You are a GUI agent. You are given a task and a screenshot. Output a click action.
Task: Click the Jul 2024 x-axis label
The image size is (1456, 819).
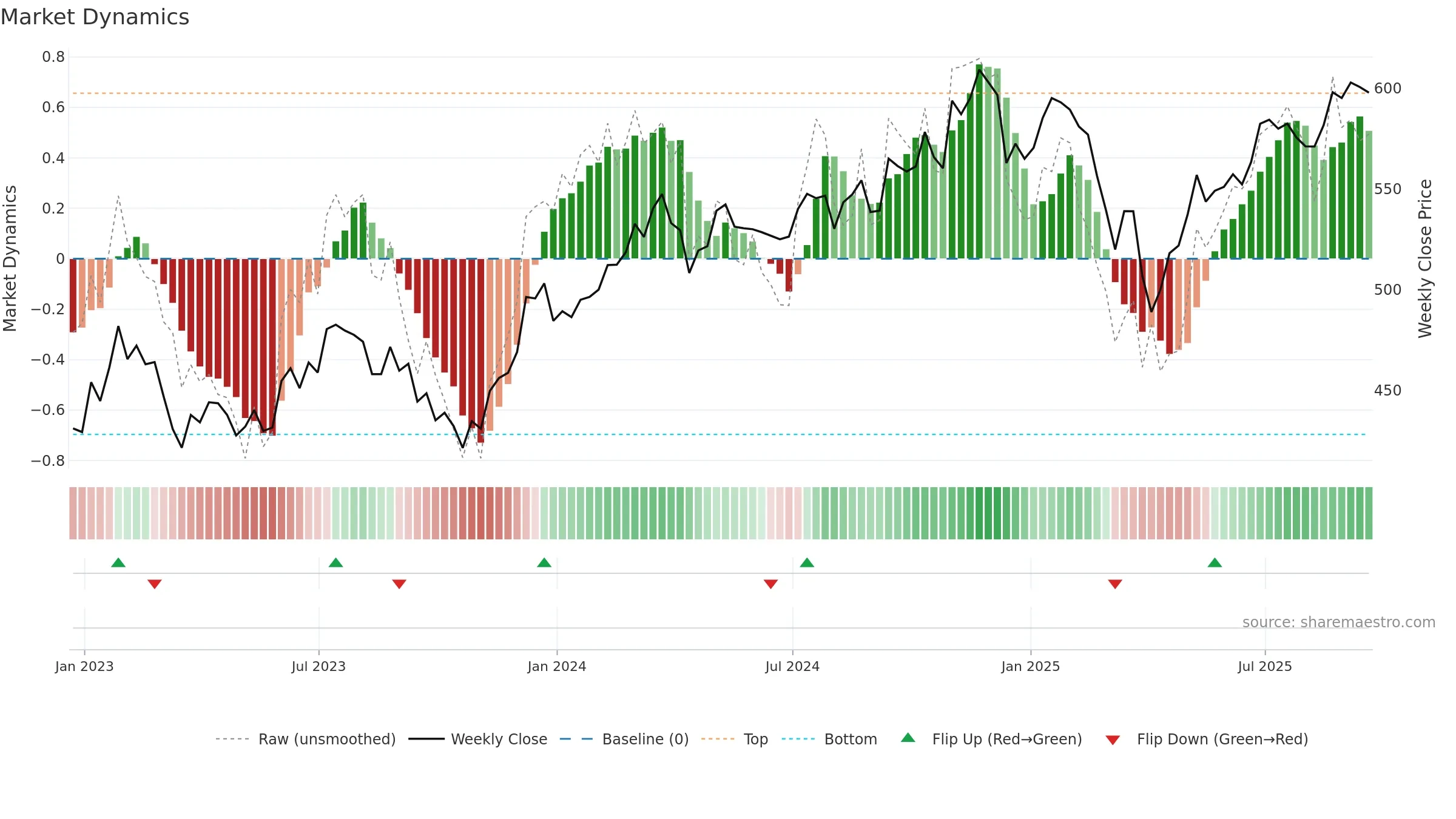click(x=792, y=666)
